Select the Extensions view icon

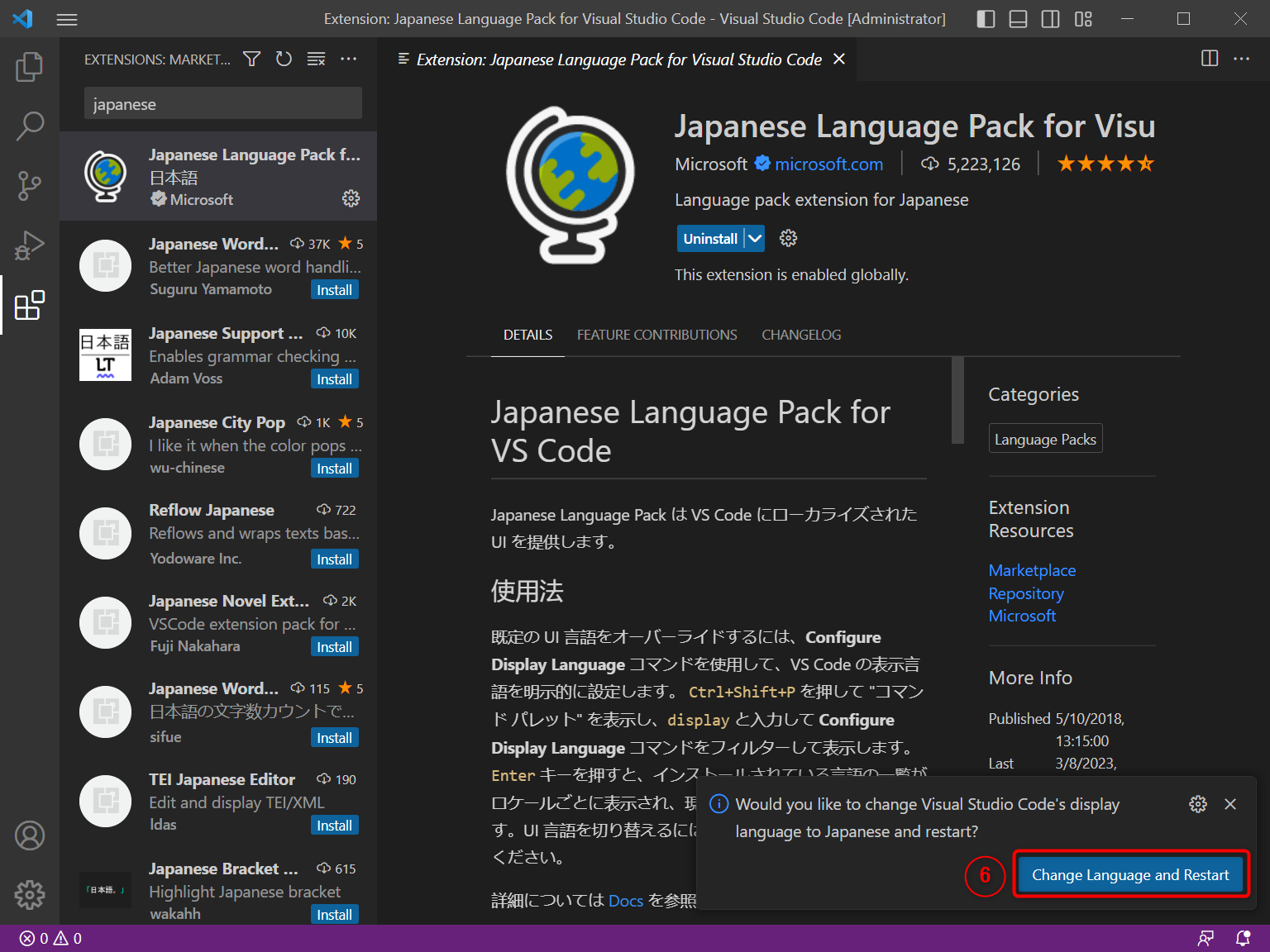pos(30,305)
